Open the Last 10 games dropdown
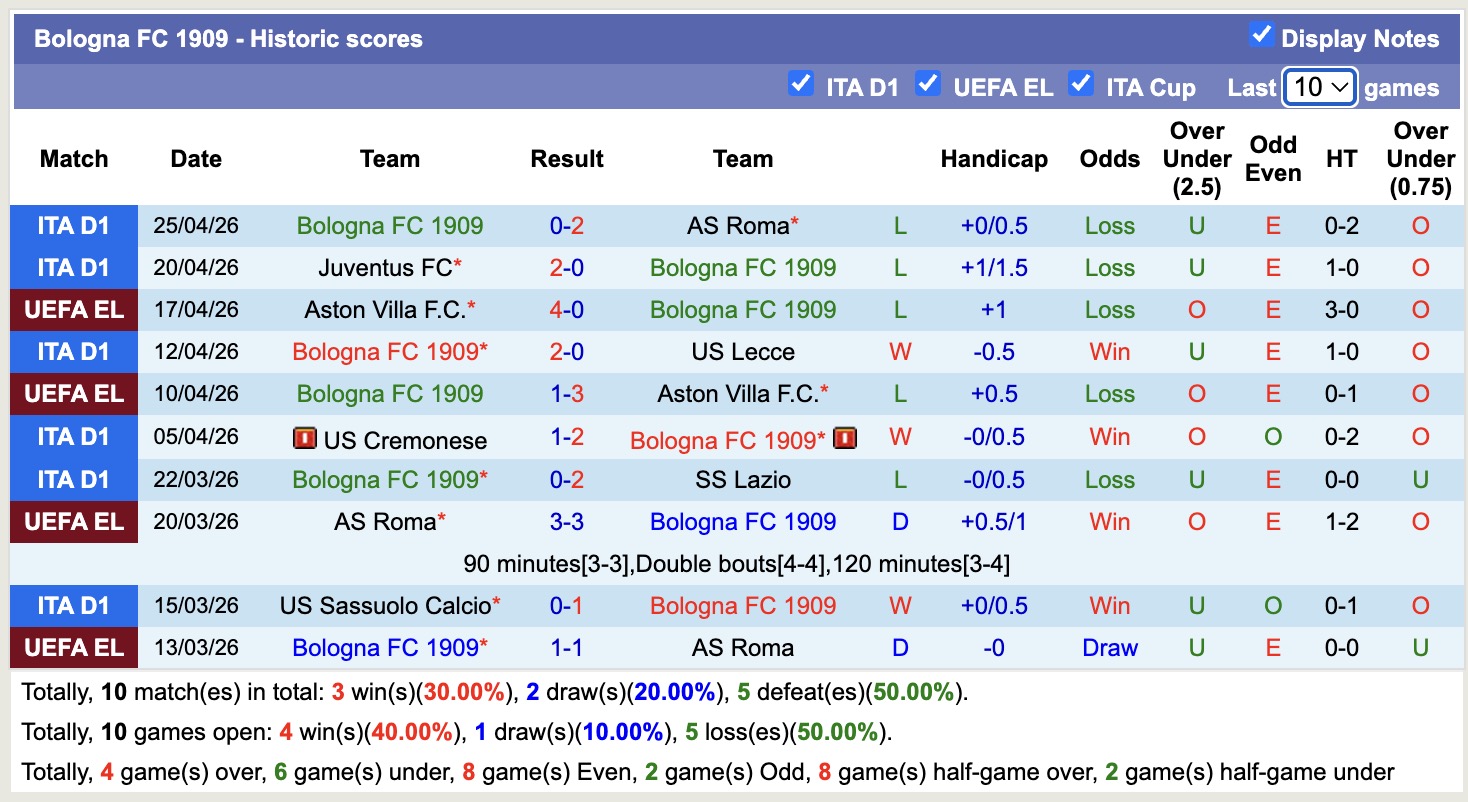The width and height of the screenshot is (1468, 802). click(1320, 87)
